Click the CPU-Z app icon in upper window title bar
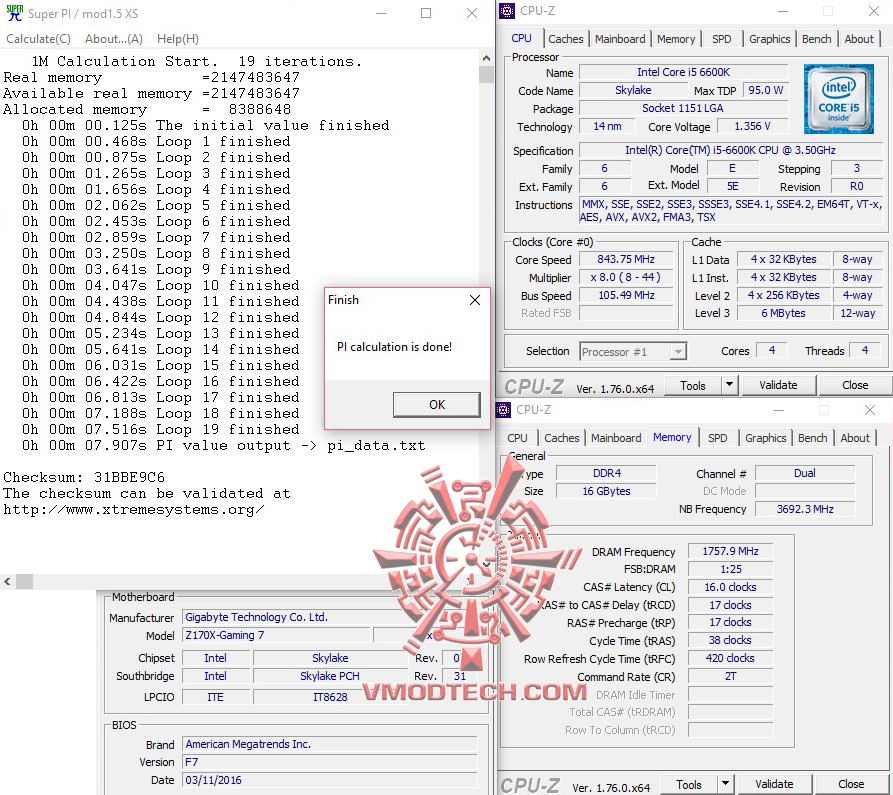This screenshot has width=893, height=795. click(506, 11)
